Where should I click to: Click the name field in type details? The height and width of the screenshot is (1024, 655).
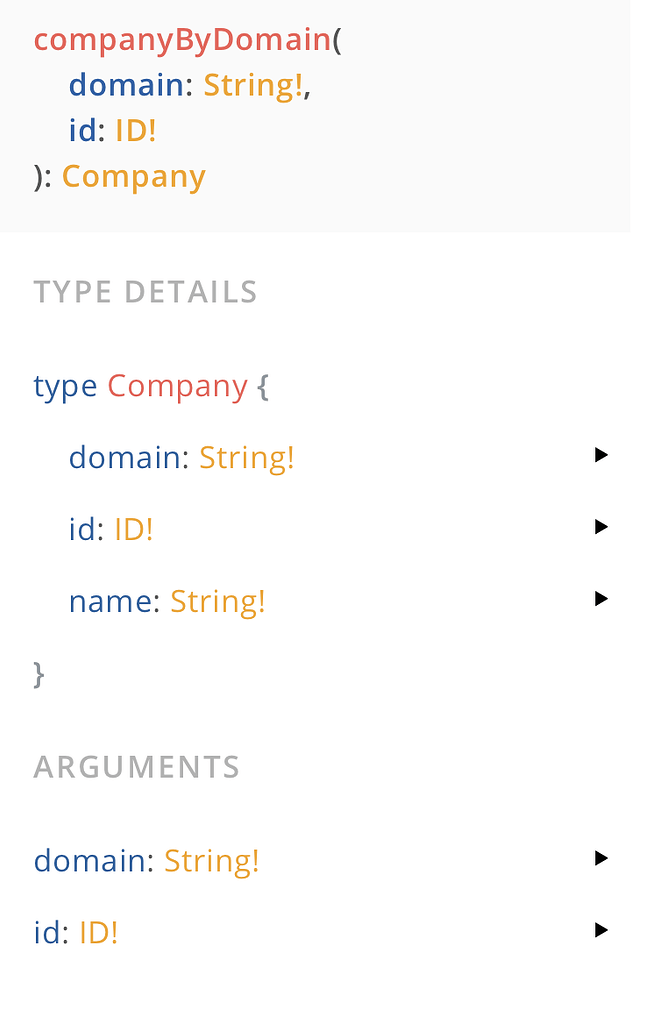tap(102, 600)
